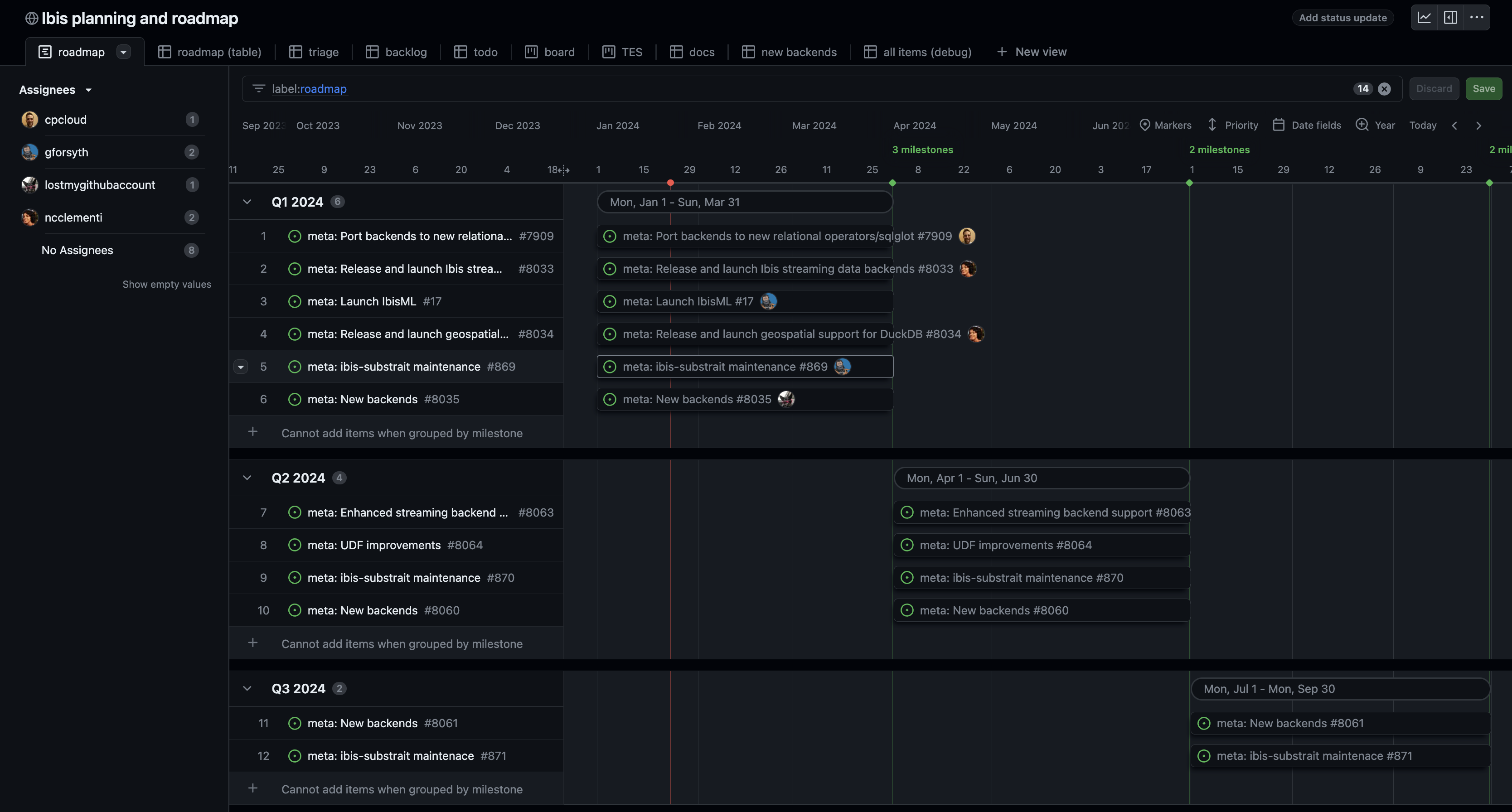The height and width of the screenshot is (812, 1512).
Task: Jump to Today on the roadmap
Action: [1423, 125]
